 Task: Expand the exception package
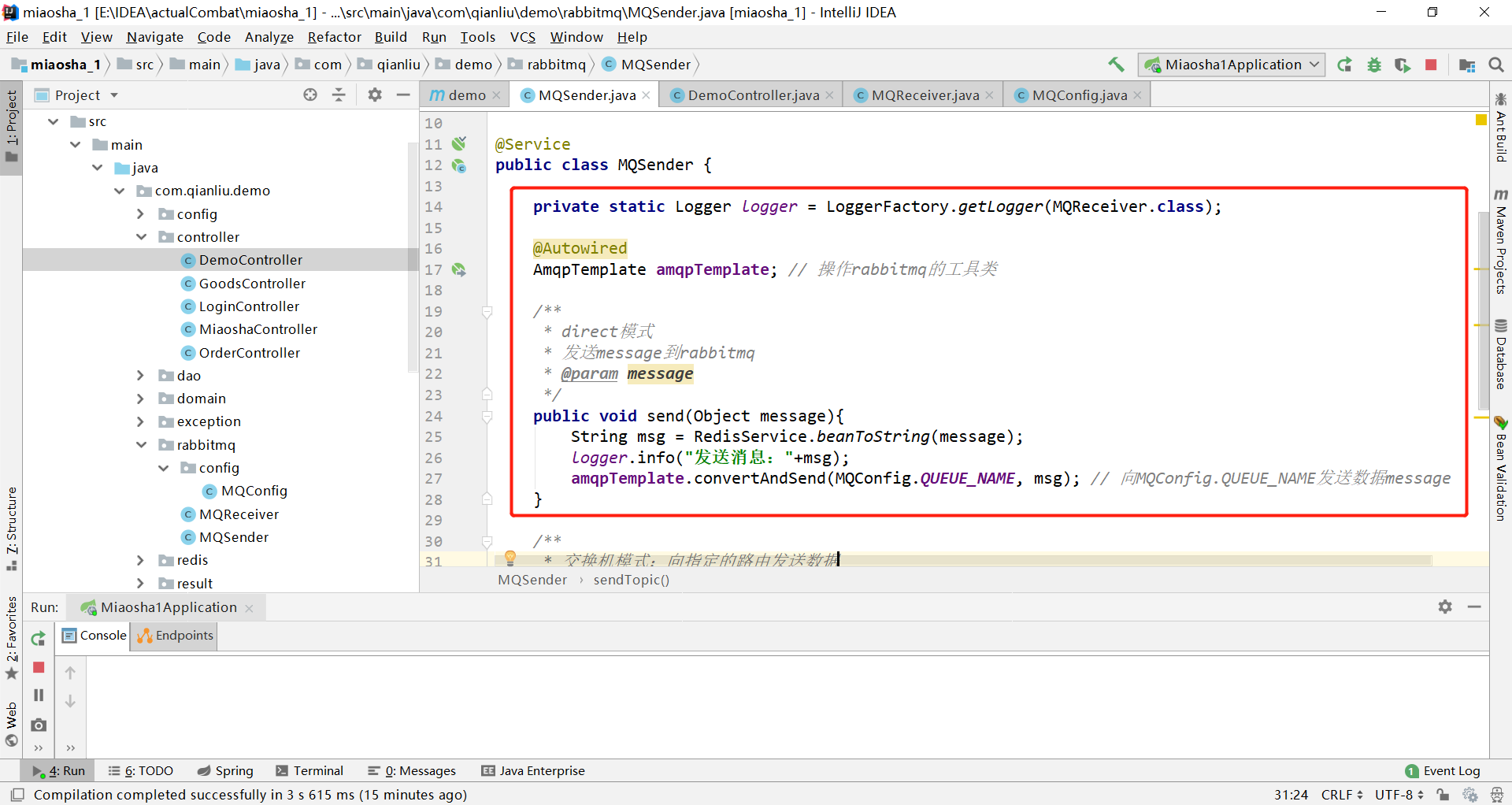click(x=141, y=421)
